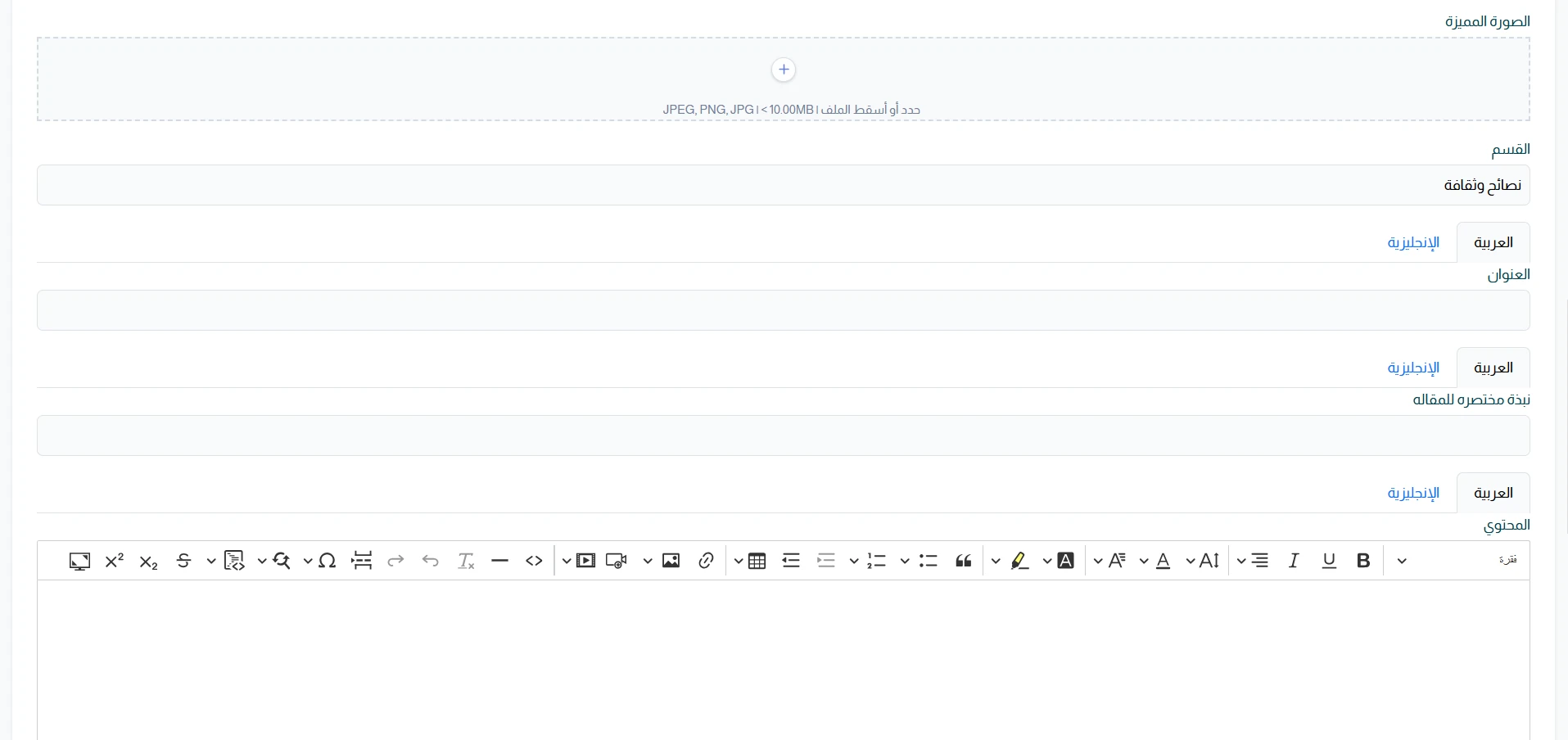Toggle bold formatting in the editor toolbar
Screen dimensions: 1568x740
[x=1363, y=561]
